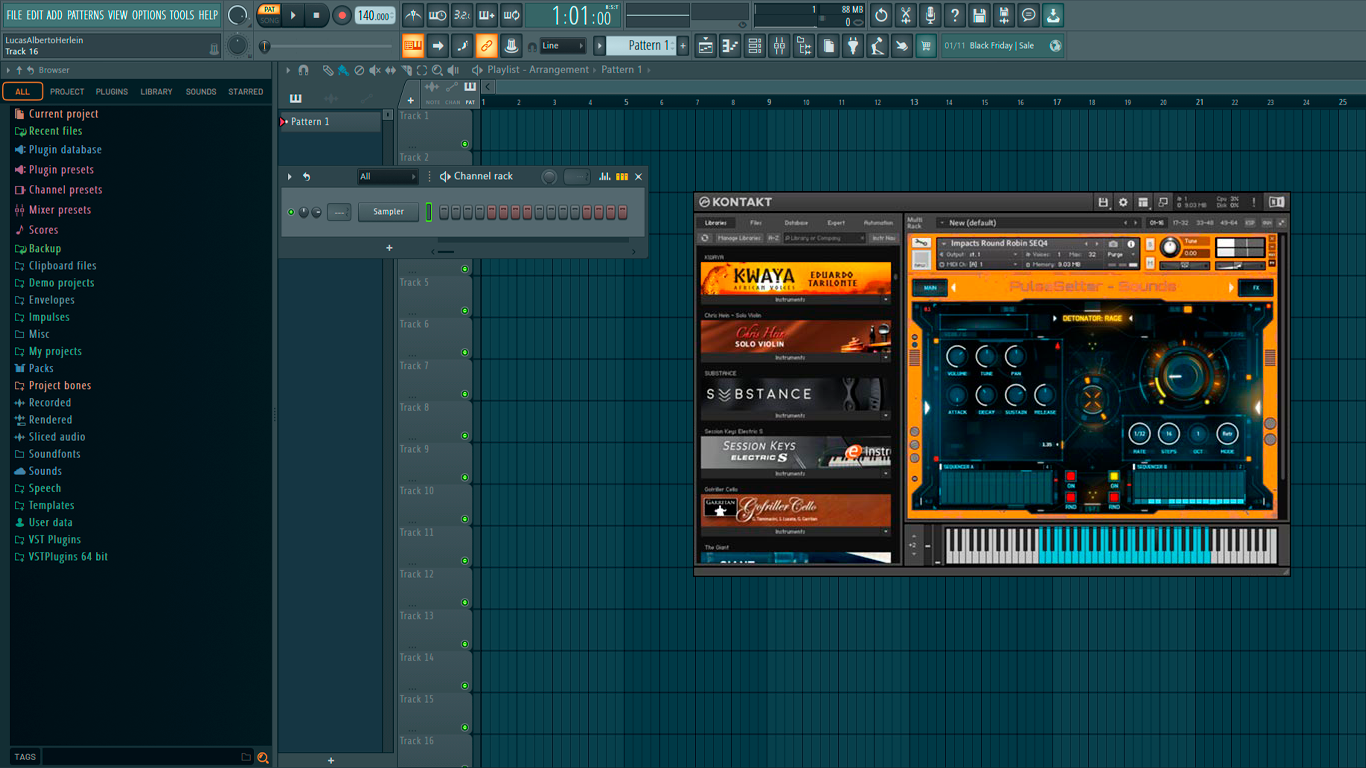Screen dimensions: 1366x768
Task: Toggle PAT/SONG mode switch
Action: point(269,15)
